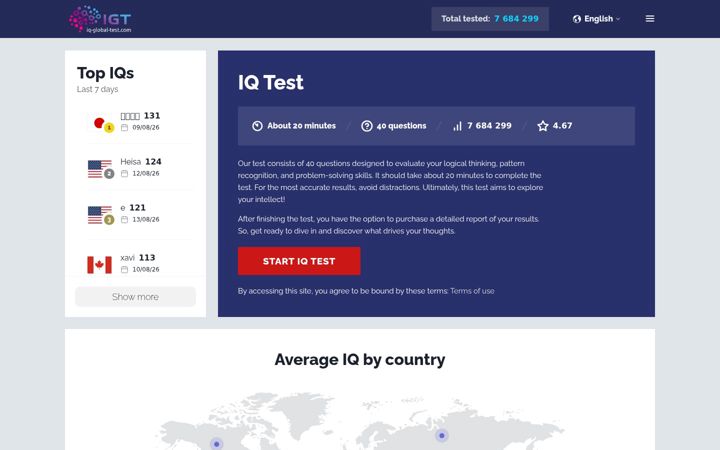Viewport: 720px width, 450px height.
Task: Click the Canada flag next to xavi
Action: 100,265
